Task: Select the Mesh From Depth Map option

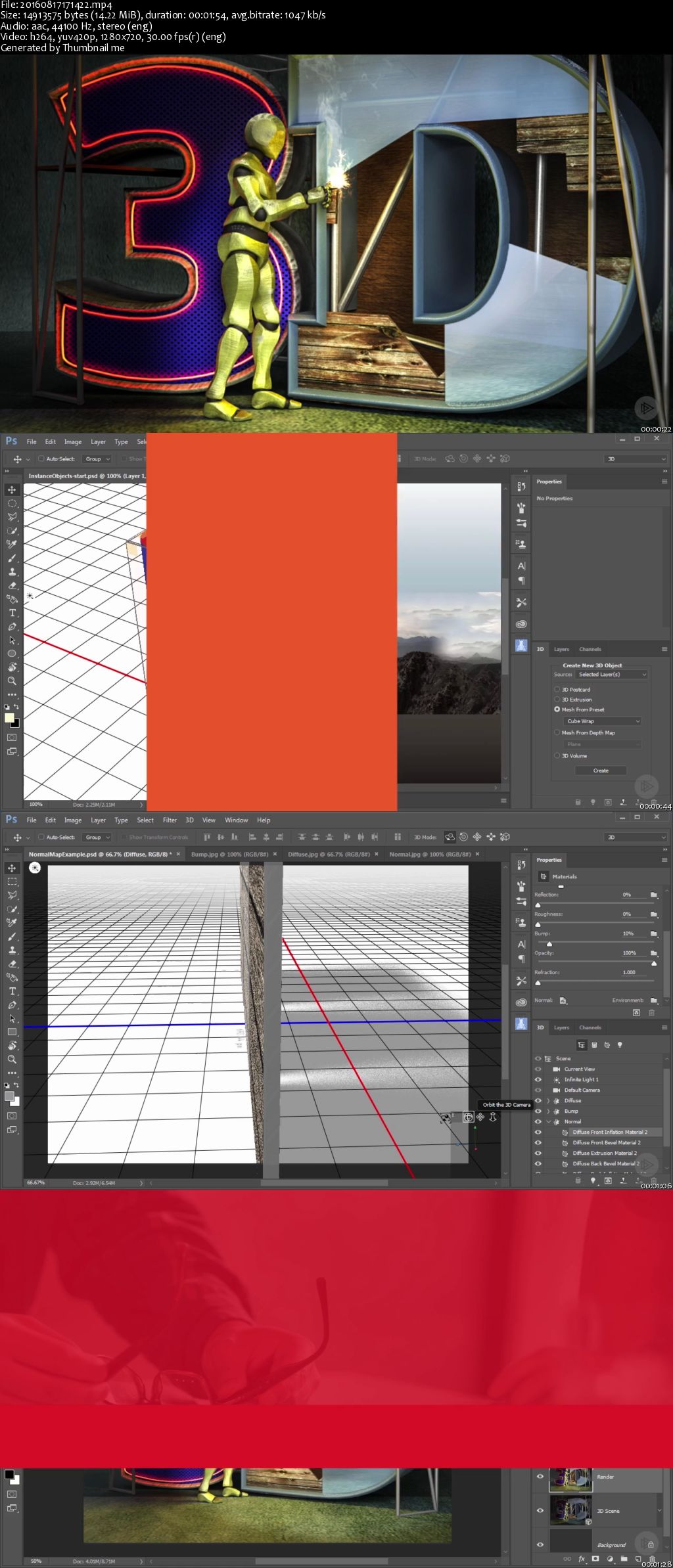Action: tap(557, 732)
